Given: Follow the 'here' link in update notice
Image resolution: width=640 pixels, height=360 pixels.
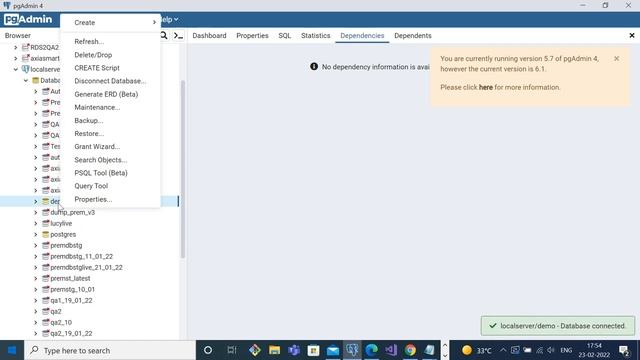Looking at the screenshot, I should coord(486,87).
